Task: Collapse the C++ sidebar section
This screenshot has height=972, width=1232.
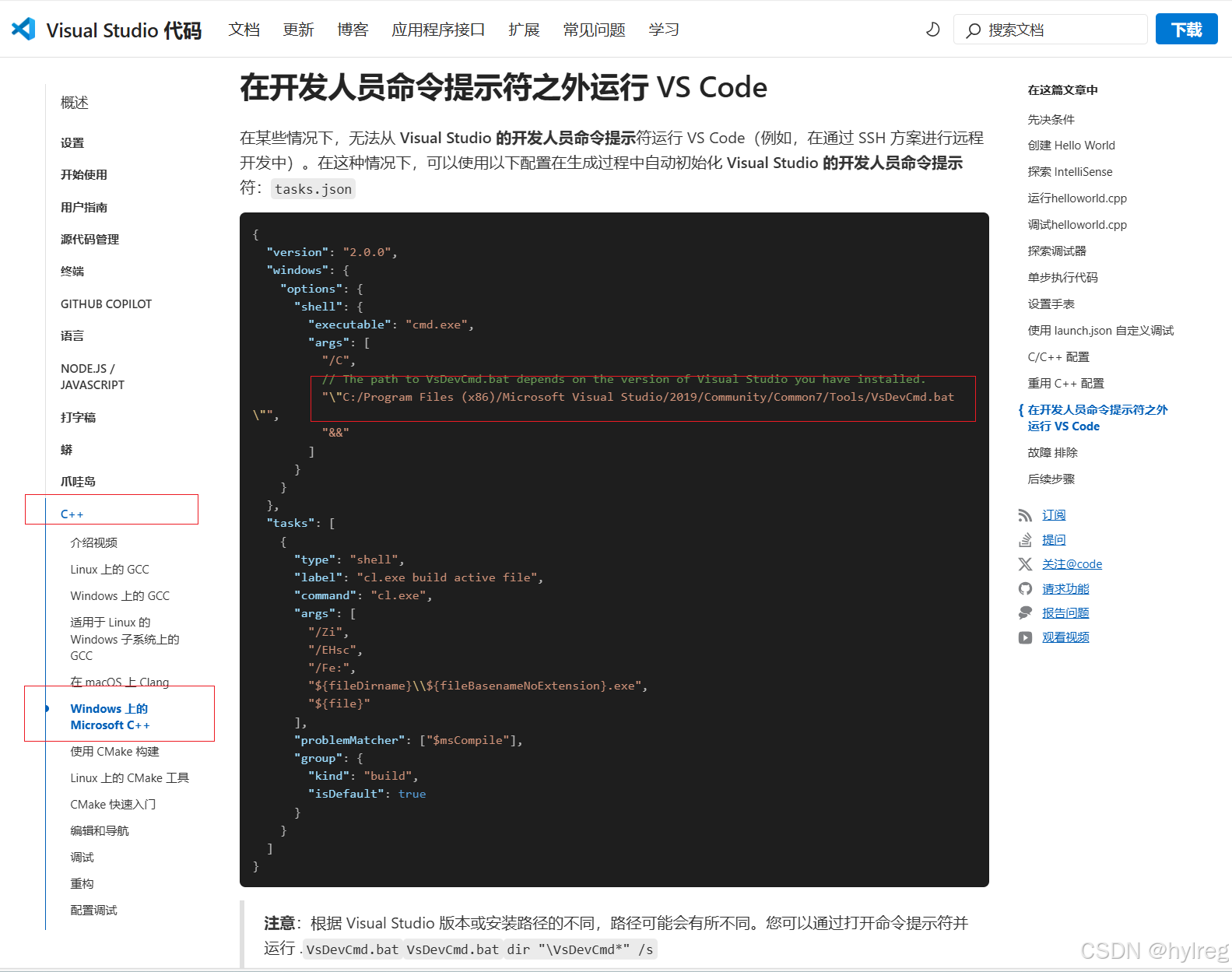Action: 72,514
